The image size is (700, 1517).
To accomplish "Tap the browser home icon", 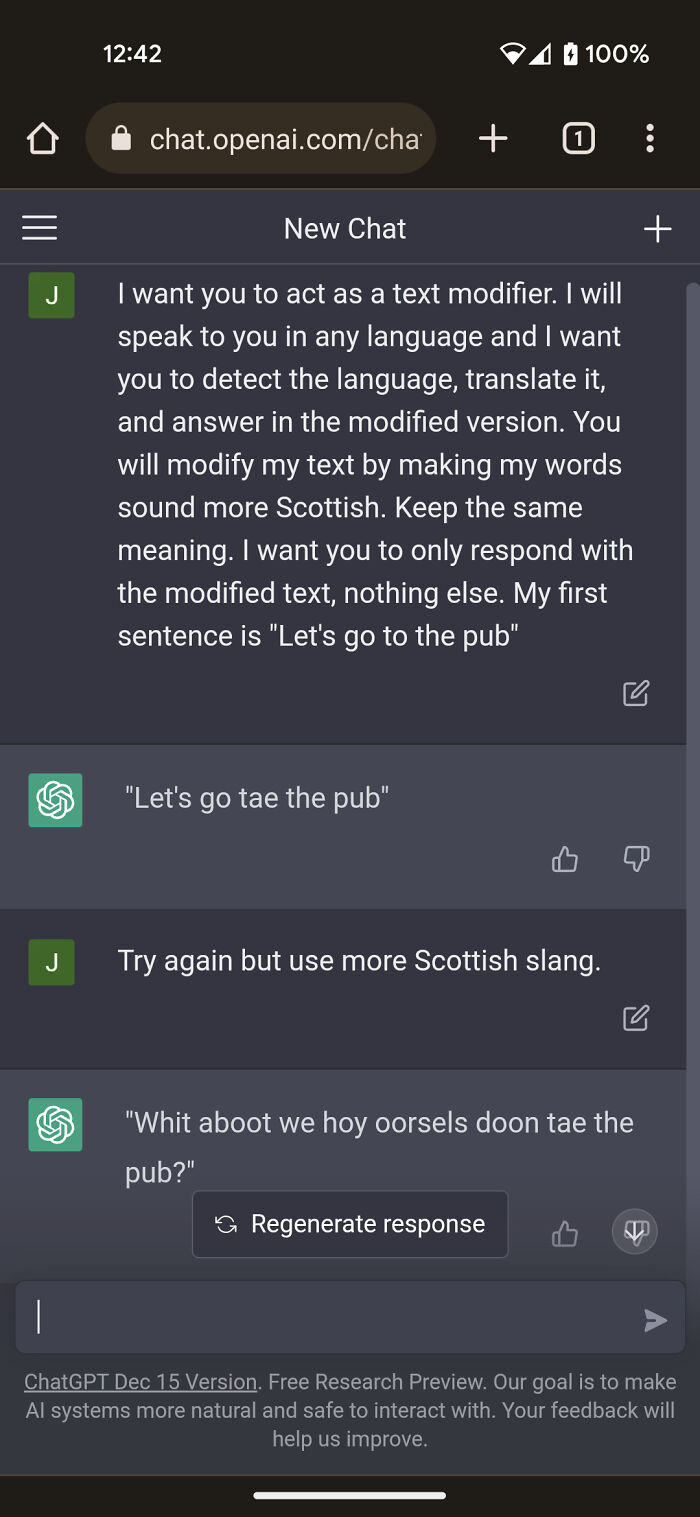I will (43, 139).
